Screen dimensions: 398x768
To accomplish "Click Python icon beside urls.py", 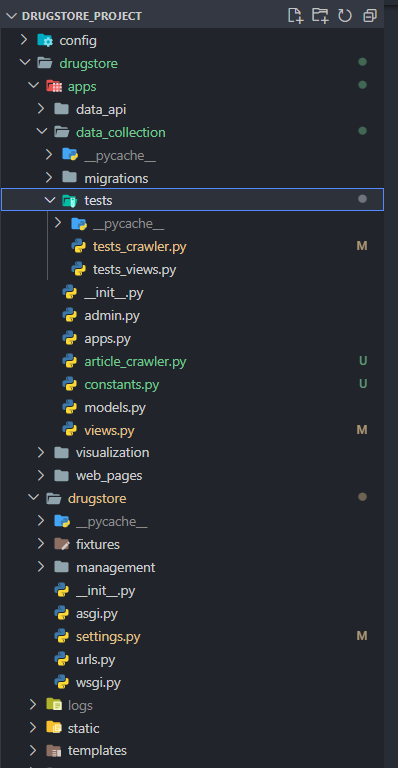I will pyautogui.click(x=62, y=659).
